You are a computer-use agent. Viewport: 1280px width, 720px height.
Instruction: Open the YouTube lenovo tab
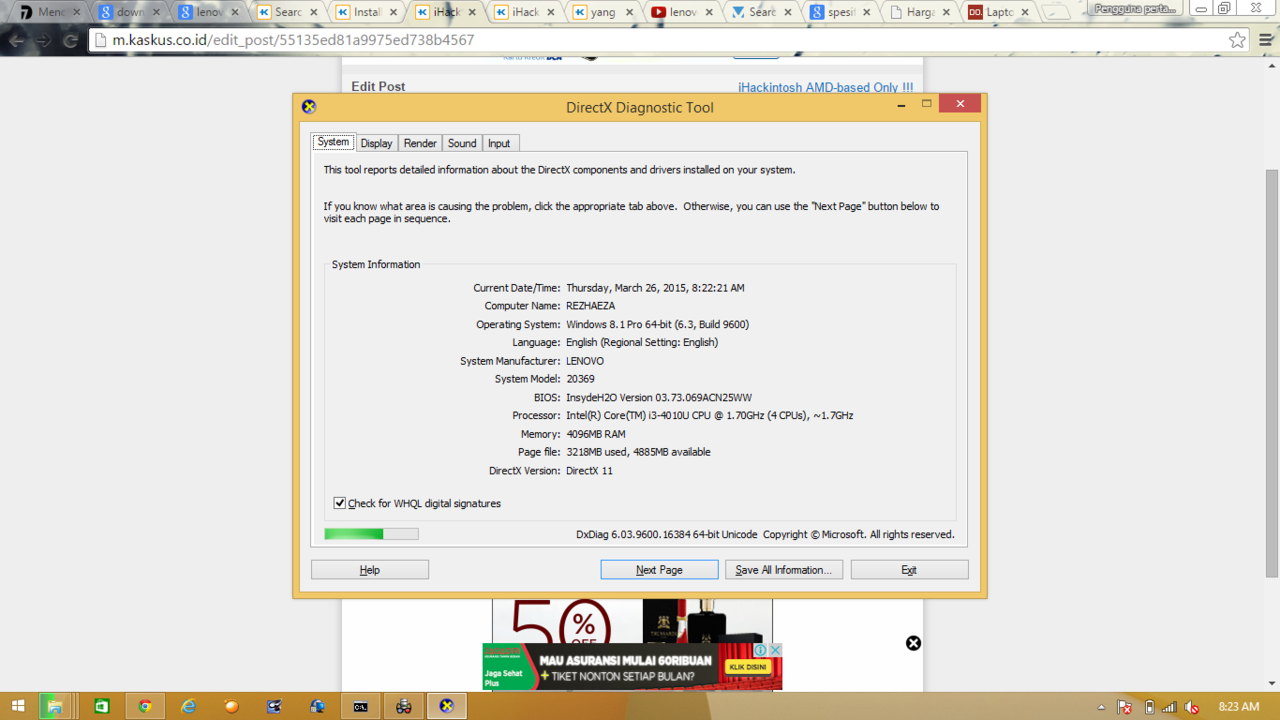click(x=681, y=12)
